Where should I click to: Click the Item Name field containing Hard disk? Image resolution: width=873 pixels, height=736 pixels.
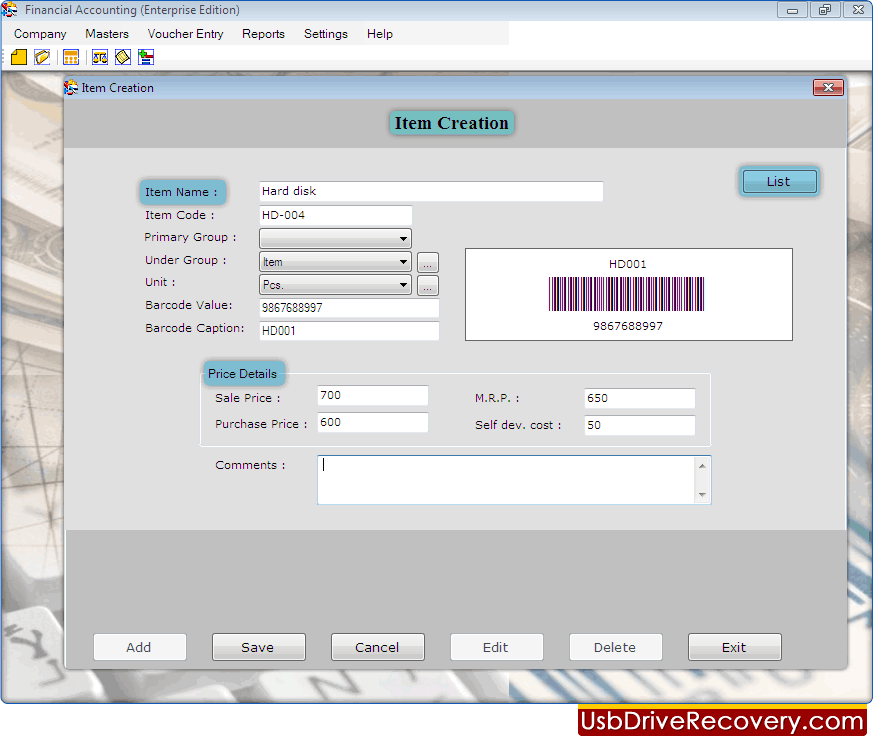pyautogui.click(x=431, y=192)
